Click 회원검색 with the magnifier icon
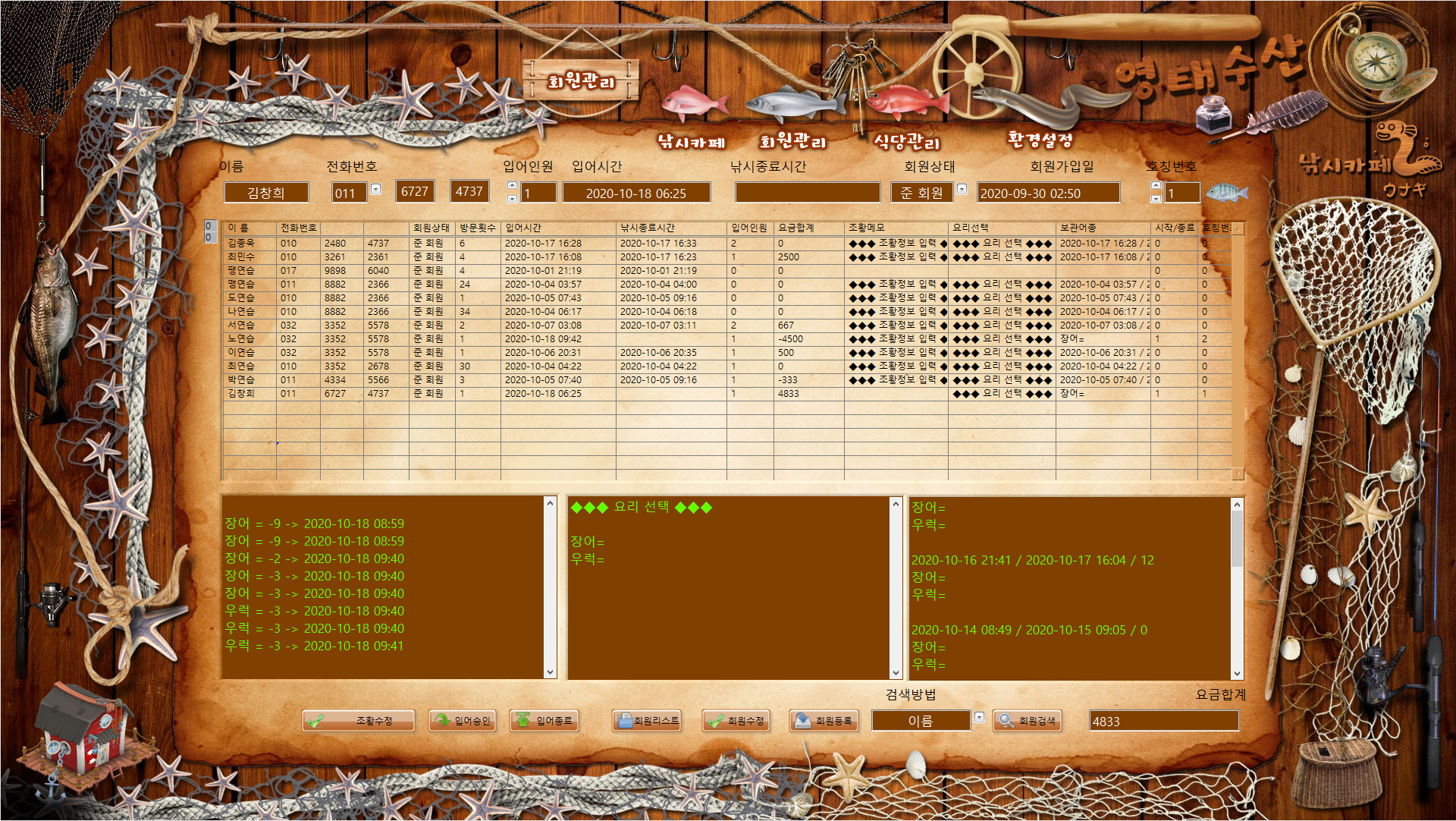Image resolution: width=1456 pixels, height=821 pixels. click(1027, 721)
